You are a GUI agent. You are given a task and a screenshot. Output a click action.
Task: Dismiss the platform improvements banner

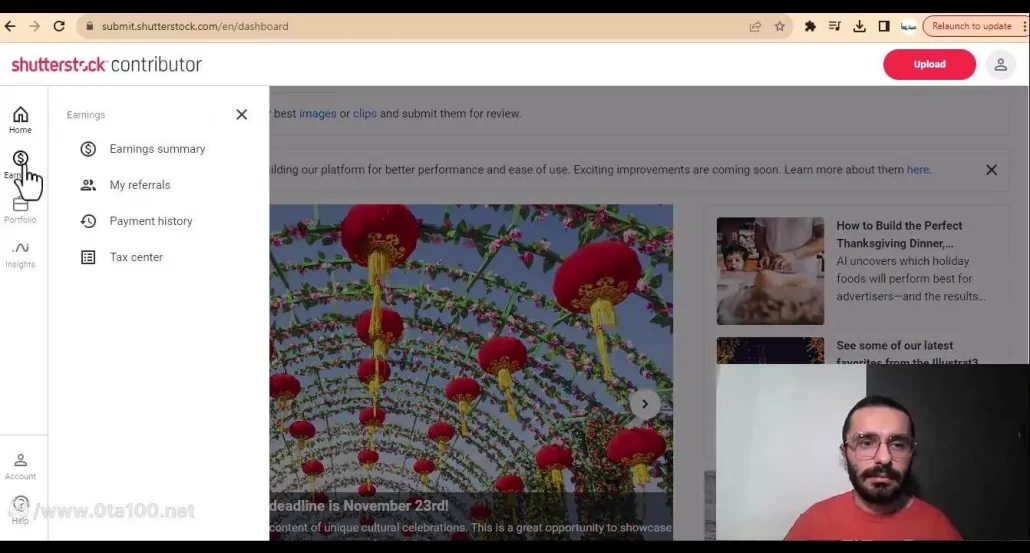pos(991,170)
